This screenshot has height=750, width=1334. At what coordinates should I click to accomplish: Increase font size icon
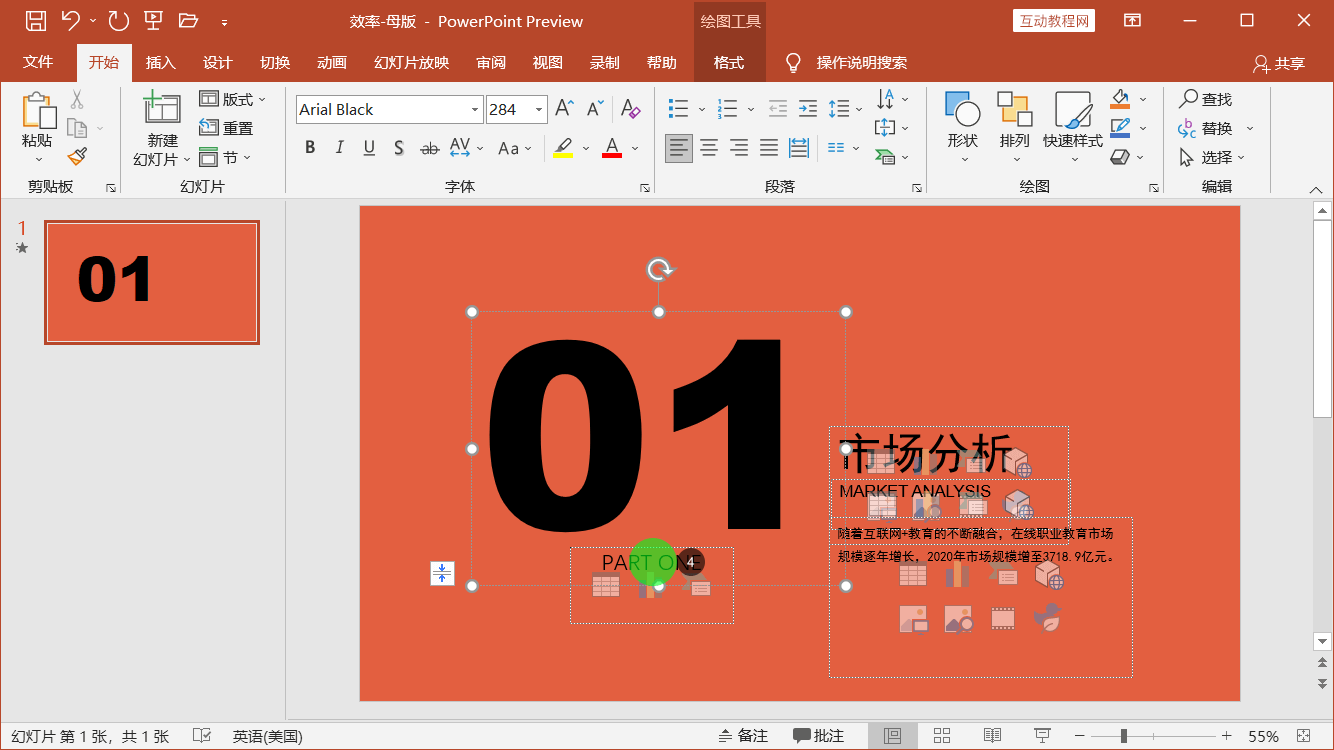564,109
